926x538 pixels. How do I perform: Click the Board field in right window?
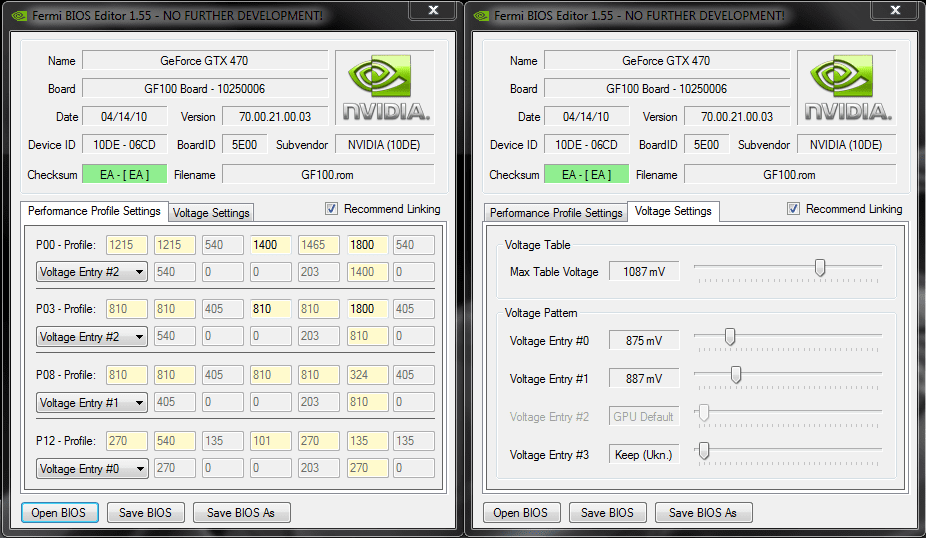point(667,89)
